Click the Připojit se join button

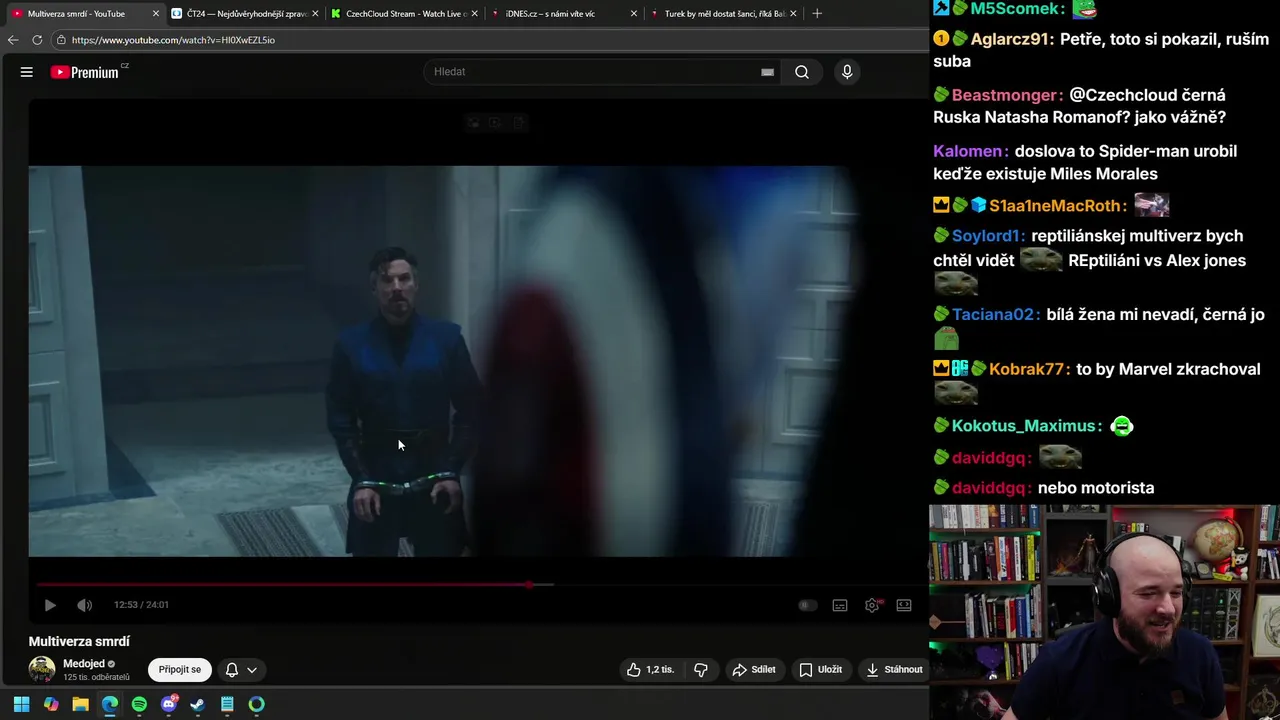coord(180,670)
